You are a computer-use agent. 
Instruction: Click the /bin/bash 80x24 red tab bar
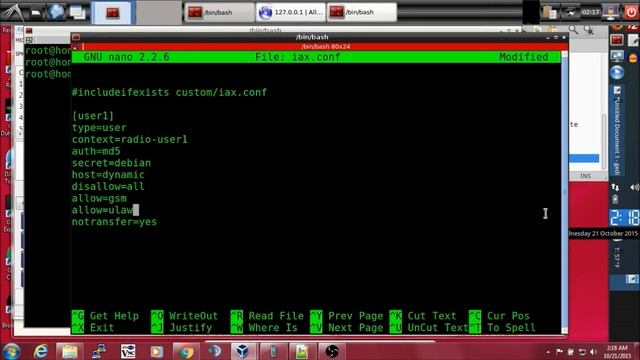325,47
